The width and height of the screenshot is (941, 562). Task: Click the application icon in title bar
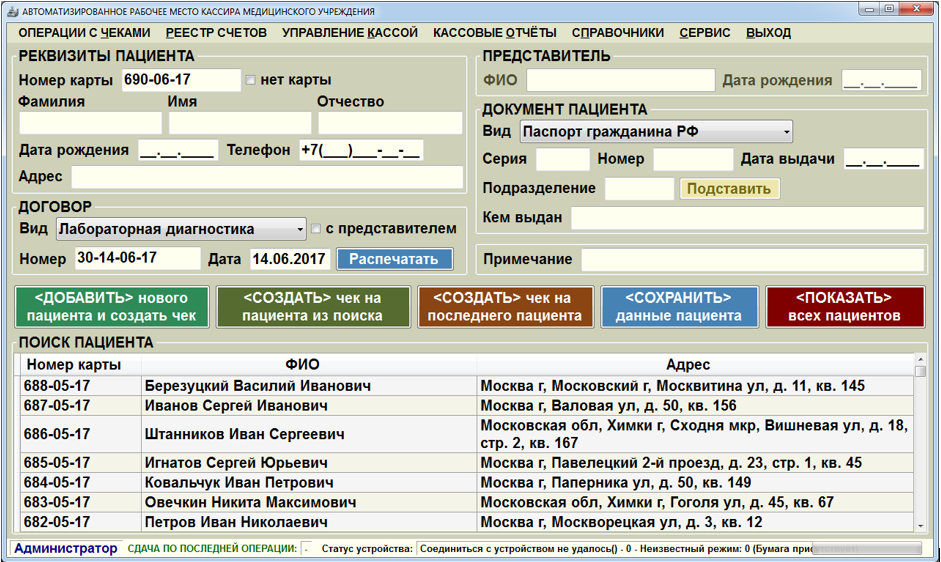pyautogui.click(x=13, y=11)
